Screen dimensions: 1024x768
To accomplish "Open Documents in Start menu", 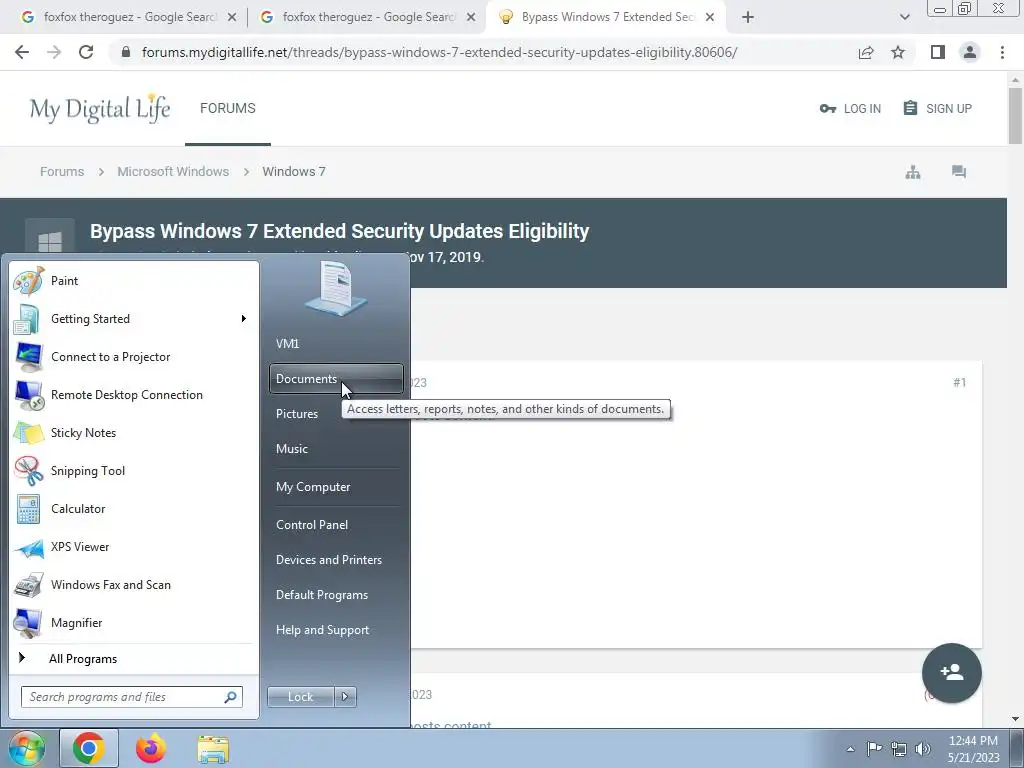I will 336,379.
